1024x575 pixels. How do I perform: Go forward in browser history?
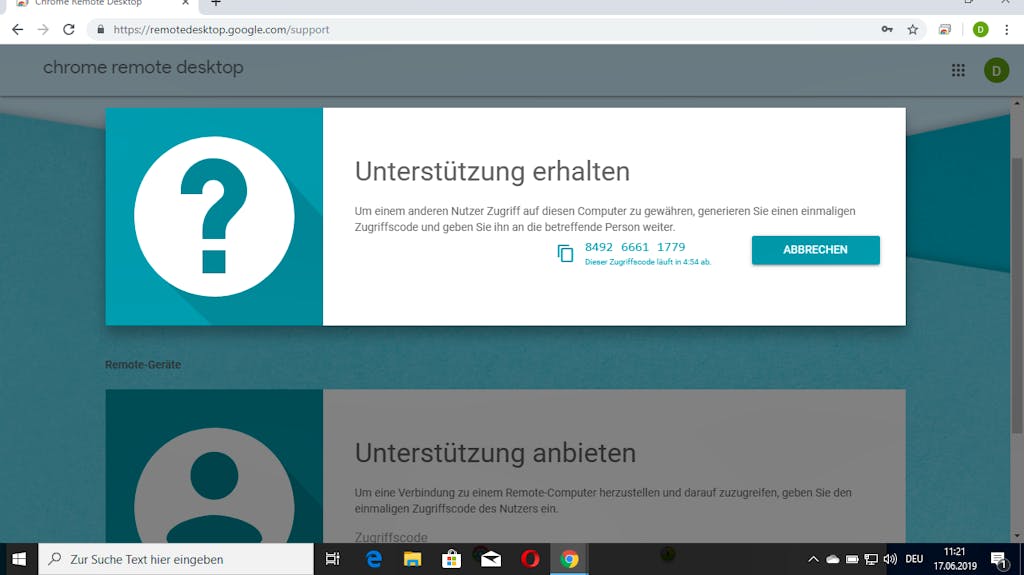[x=43, y=29]
